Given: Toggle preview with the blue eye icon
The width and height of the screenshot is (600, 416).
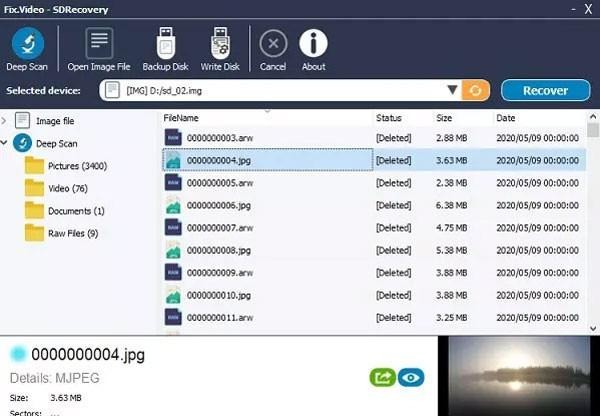Looking at the screenshot, I should coord(409,377).
